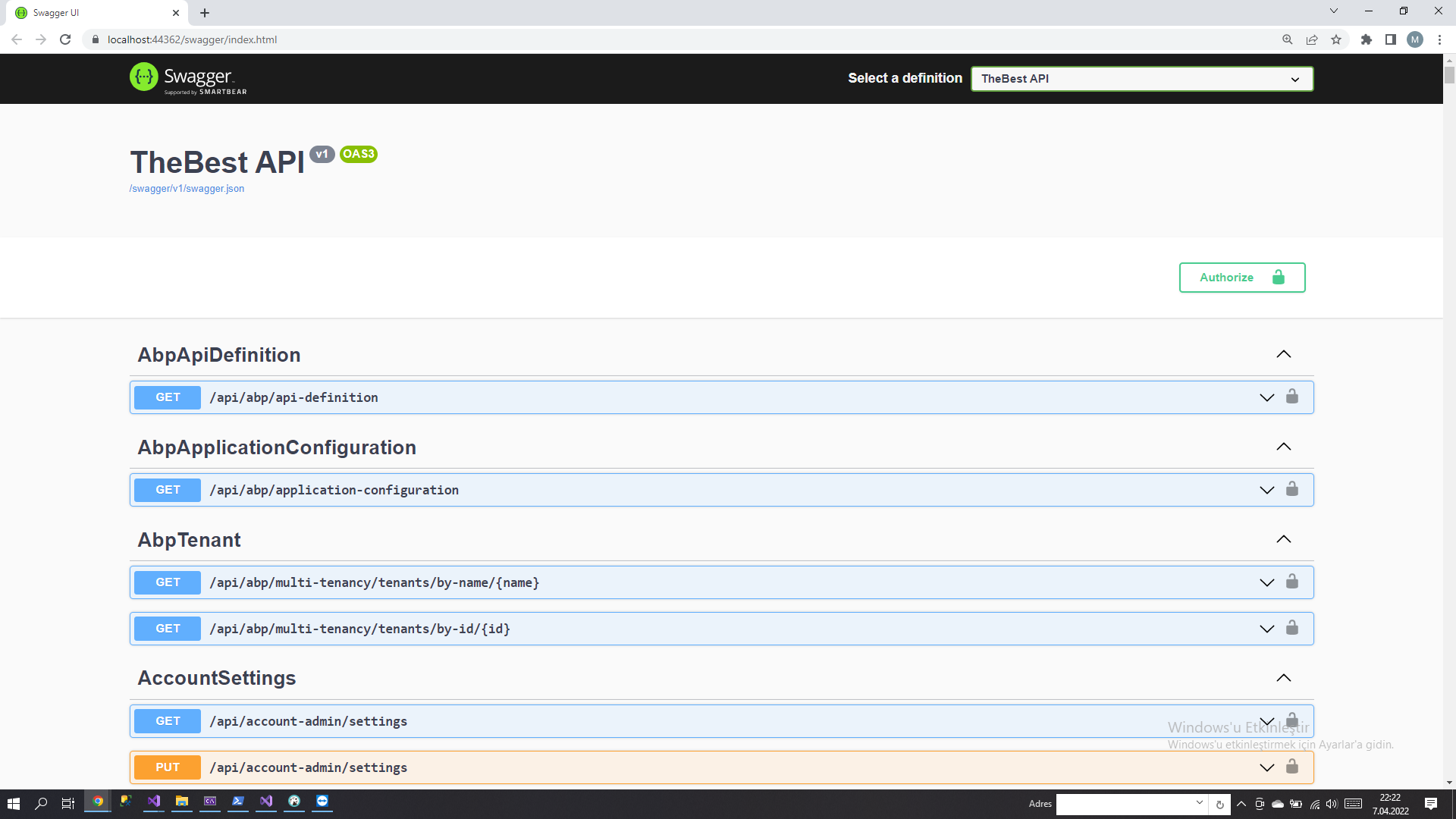
Task: Click the Adres toolbar refresh button
Action: click(x=1220, y=804)
